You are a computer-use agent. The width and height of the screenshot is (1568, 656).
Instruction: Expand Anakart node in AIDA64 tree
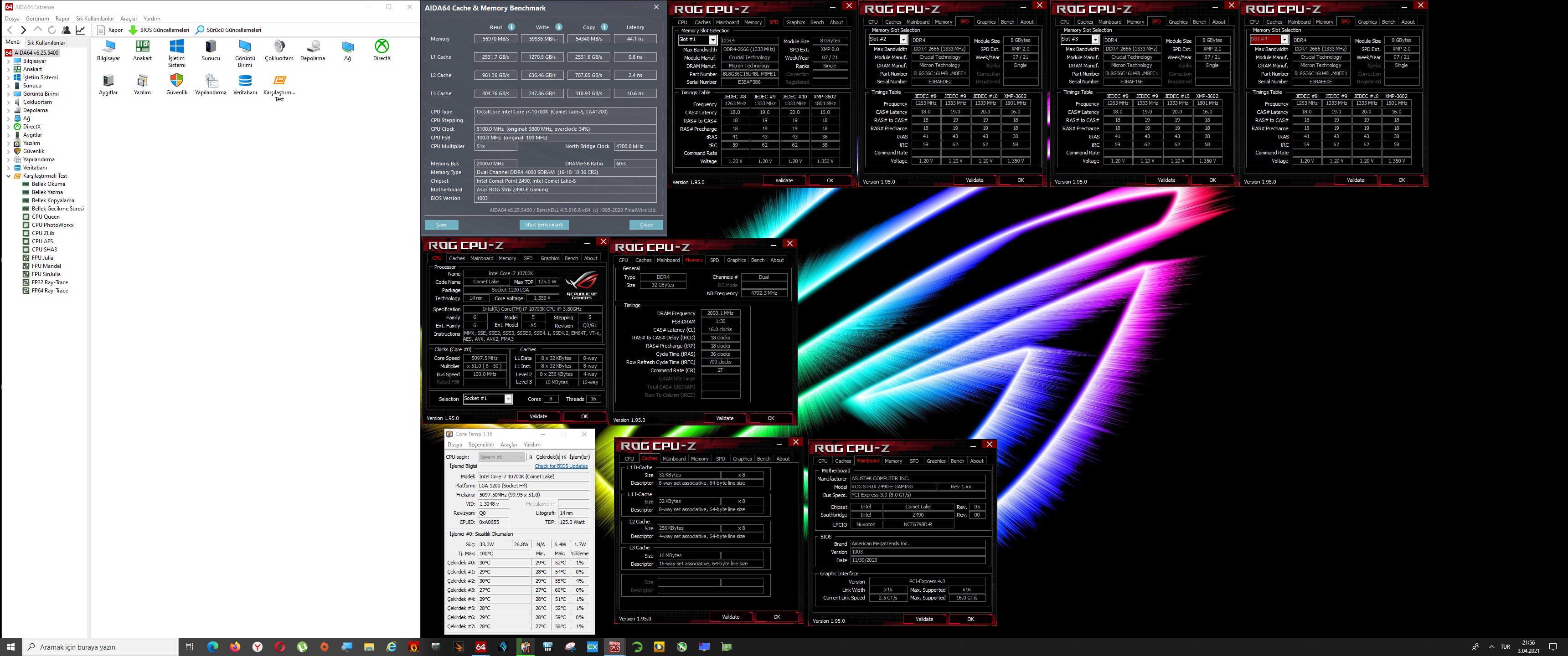click(9, 69)
